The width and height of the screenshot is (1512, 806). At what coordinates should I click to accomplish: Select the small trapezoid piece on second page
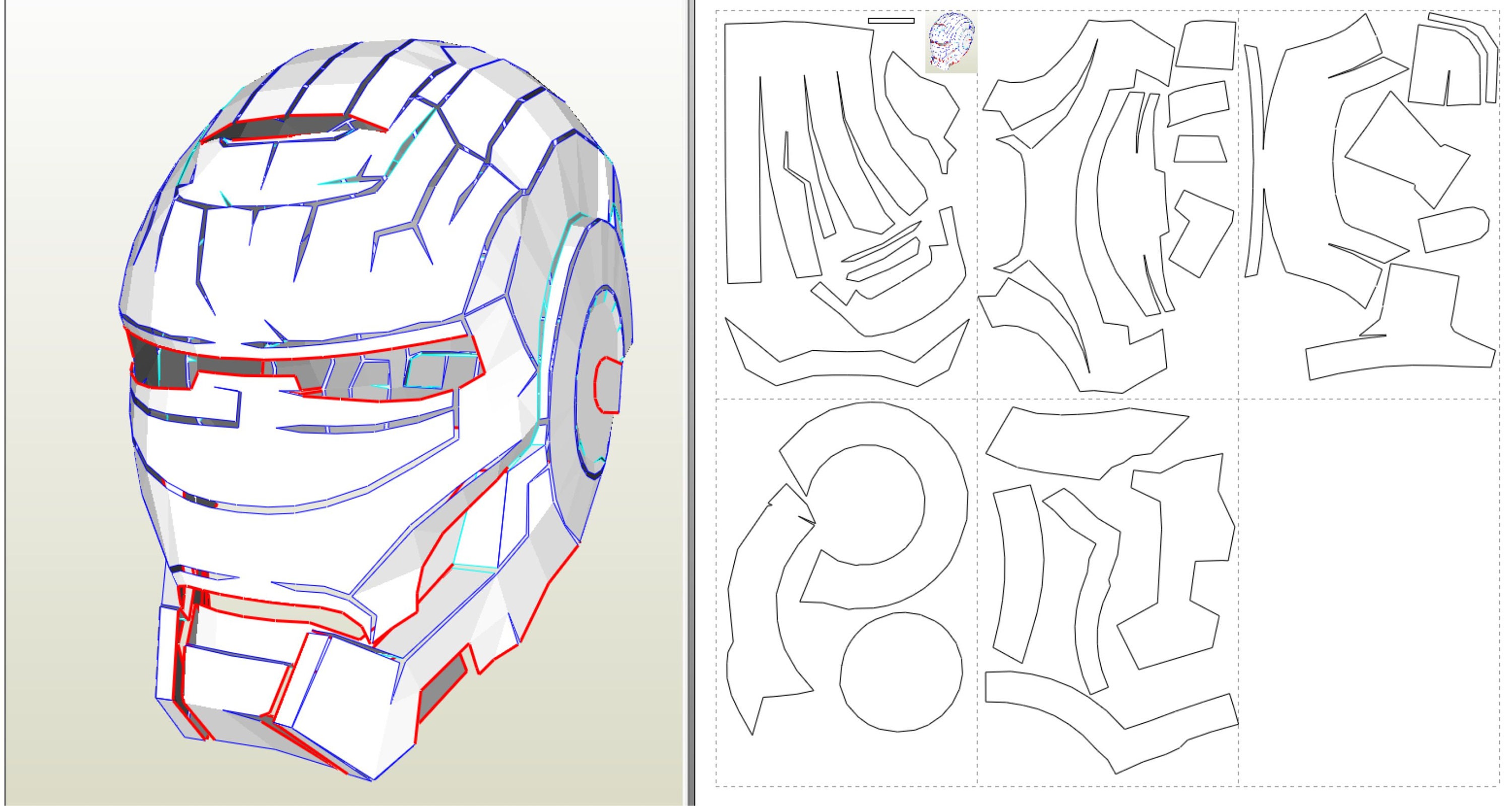(1201, 149)
